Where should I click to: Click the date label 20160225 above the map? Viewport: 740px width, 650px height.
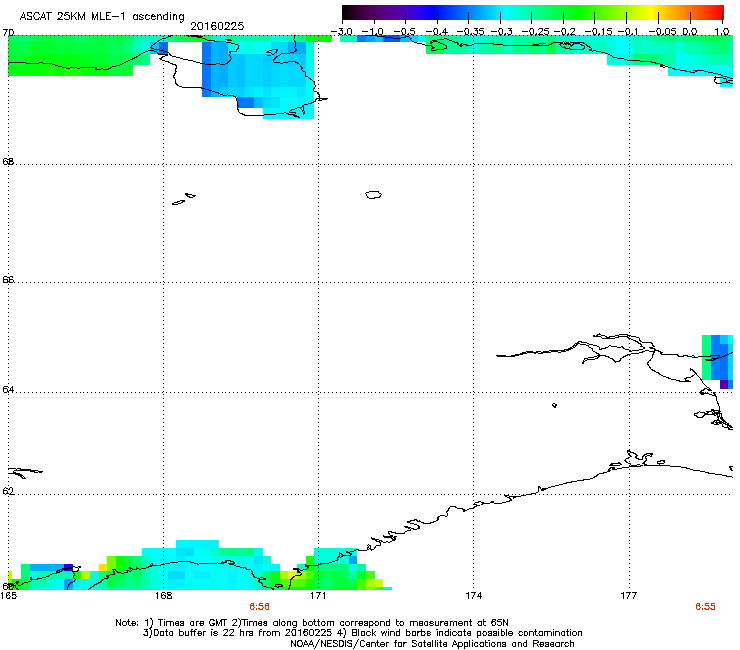tap(217, 26)
